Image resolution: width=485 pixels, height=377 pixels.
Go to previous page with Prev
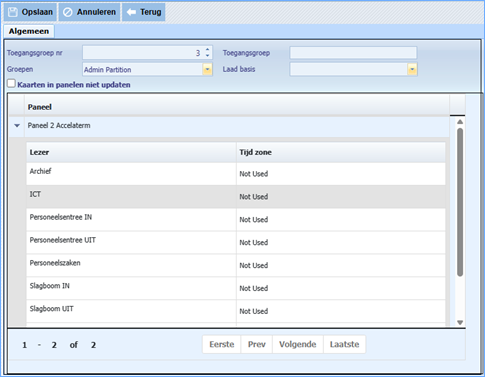pyautogui.click(x=257, y=344)
